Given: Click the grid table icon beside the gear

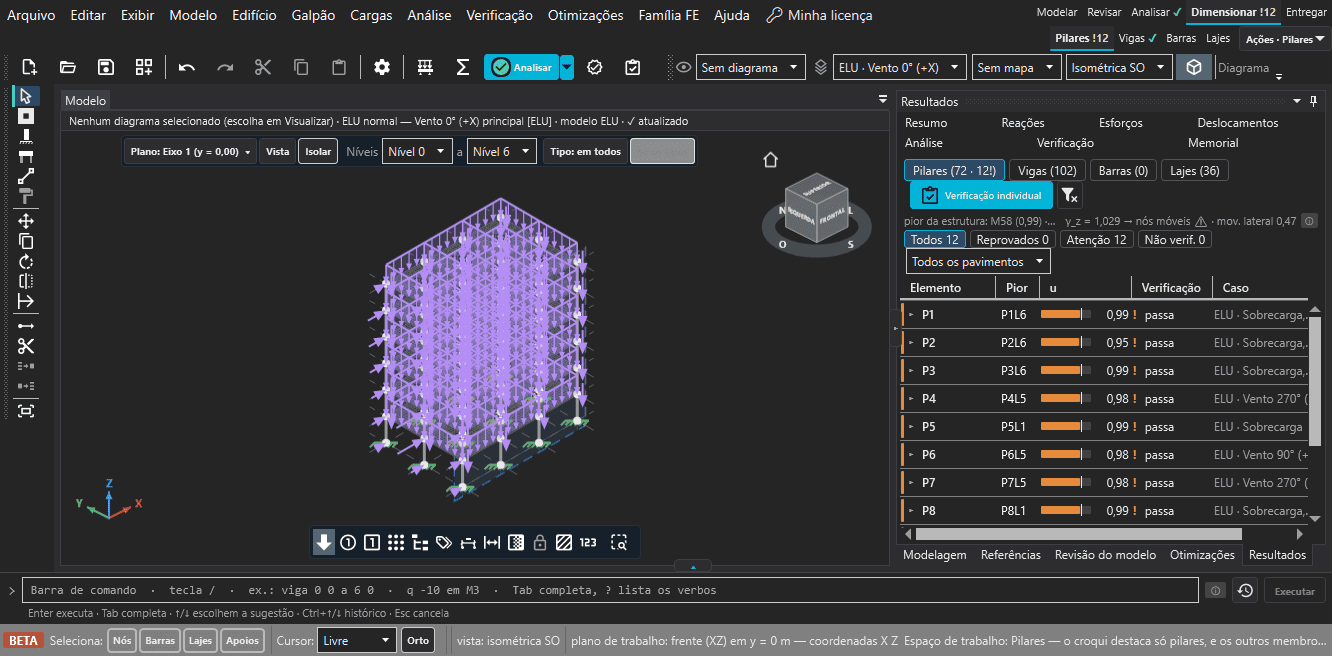Looking at the screenshot, I should coord(425,67).
